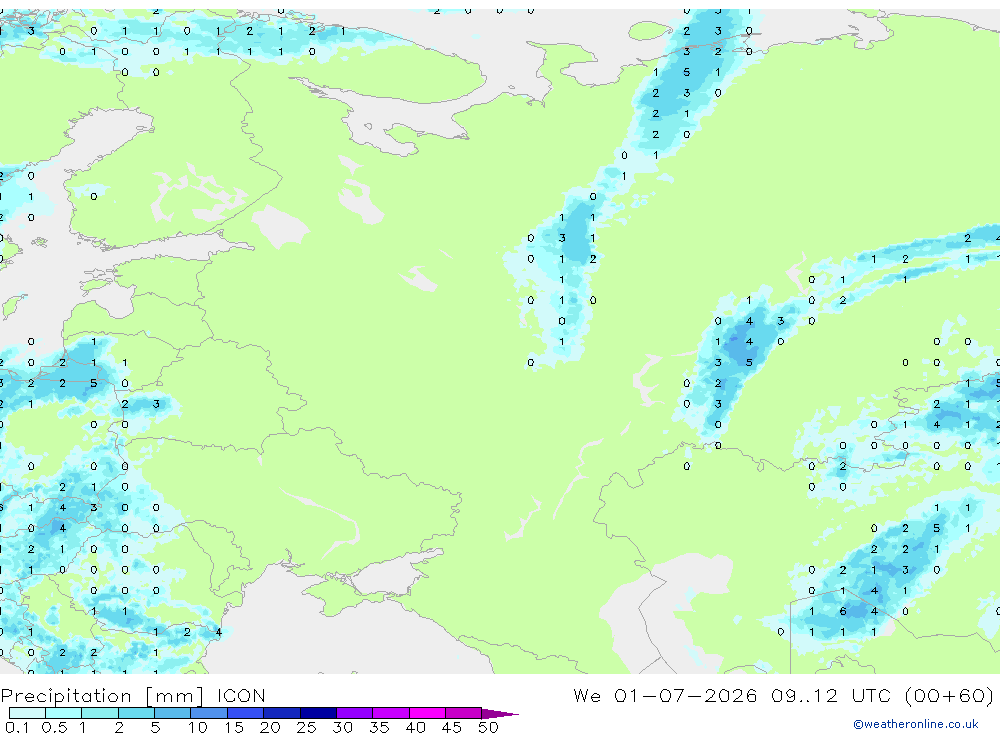This screenshot has height=733, width=1000.
Task: Click the legend label '15'
Action: pos(234,727)
